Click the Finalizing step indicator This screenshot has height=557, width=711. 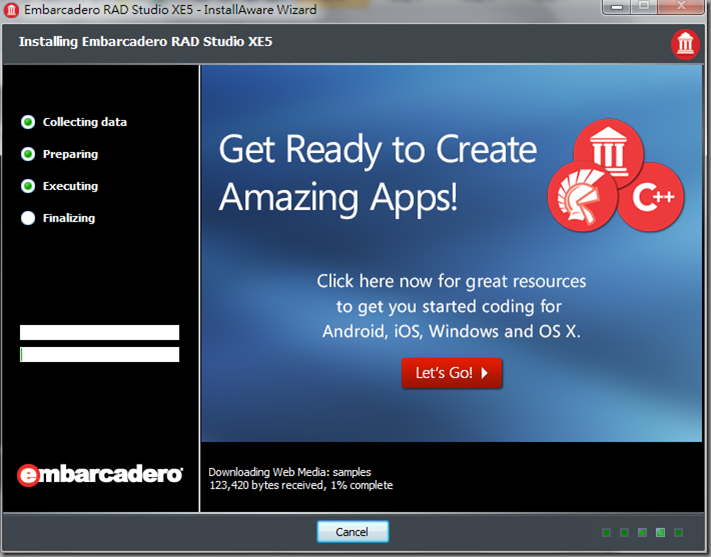[28, 218]
